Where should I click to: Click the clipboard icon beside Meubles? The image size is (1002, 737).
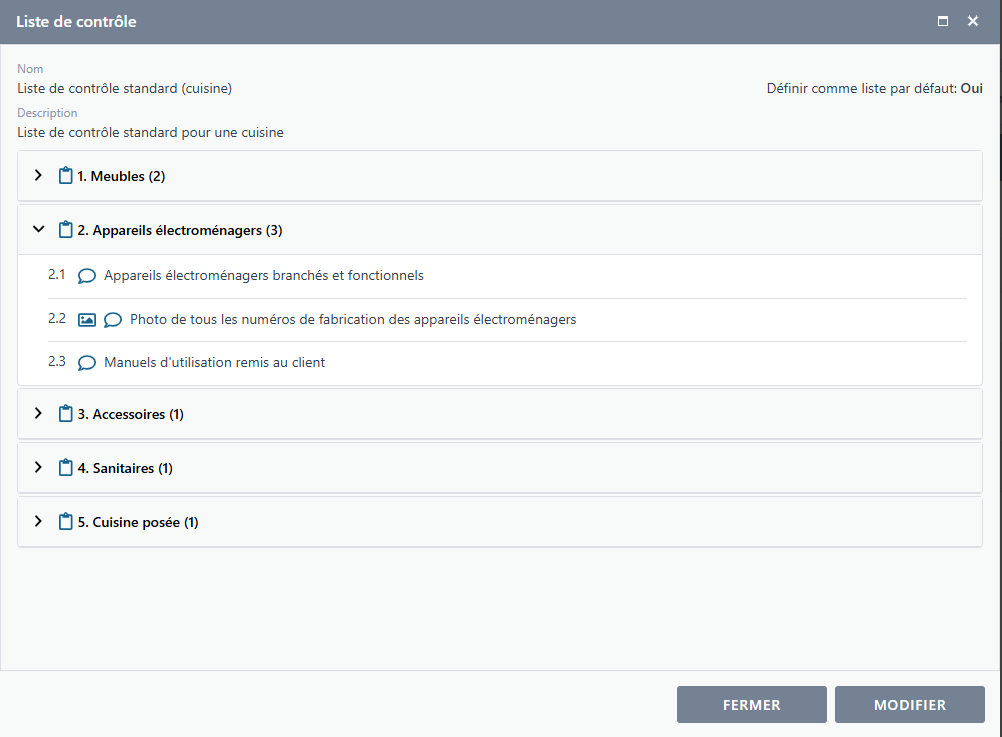(x=66, y=176)
